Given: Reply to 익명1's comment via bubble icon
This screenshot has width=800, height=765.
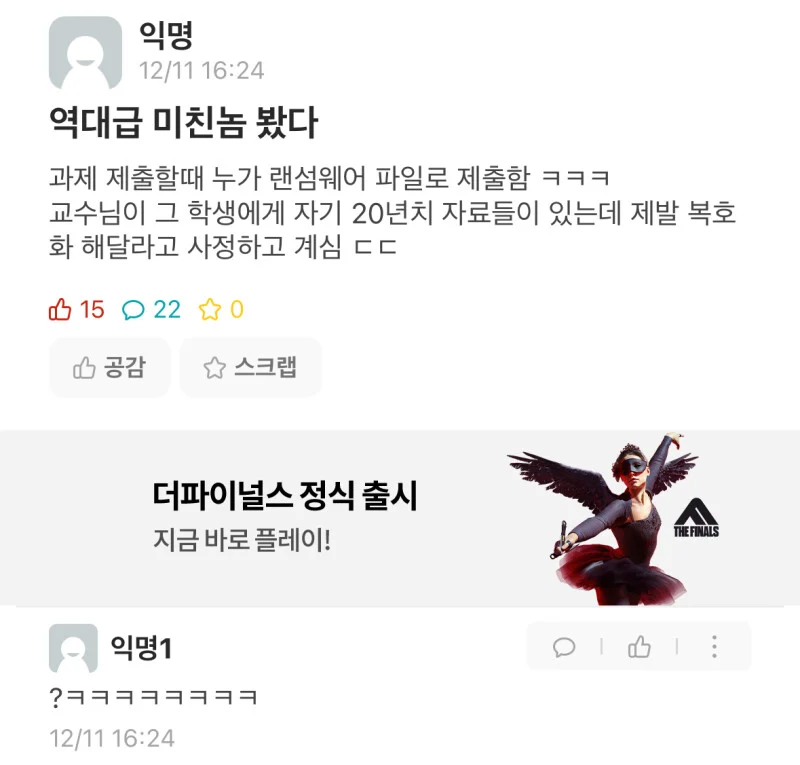Looking at the screenshot, I should pyautogui.click(x=564, y=647).
